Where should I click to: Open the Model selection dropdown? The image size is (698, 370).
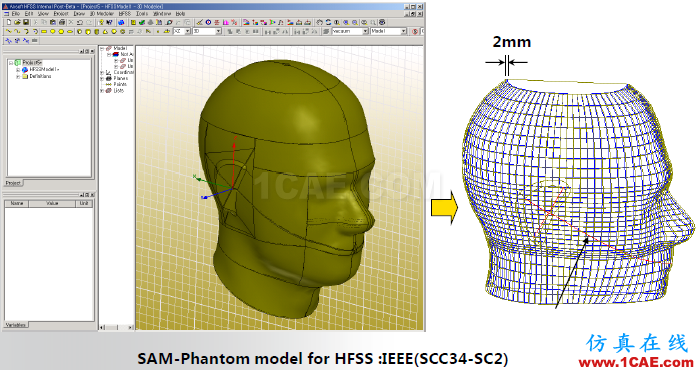coord(388,31)
